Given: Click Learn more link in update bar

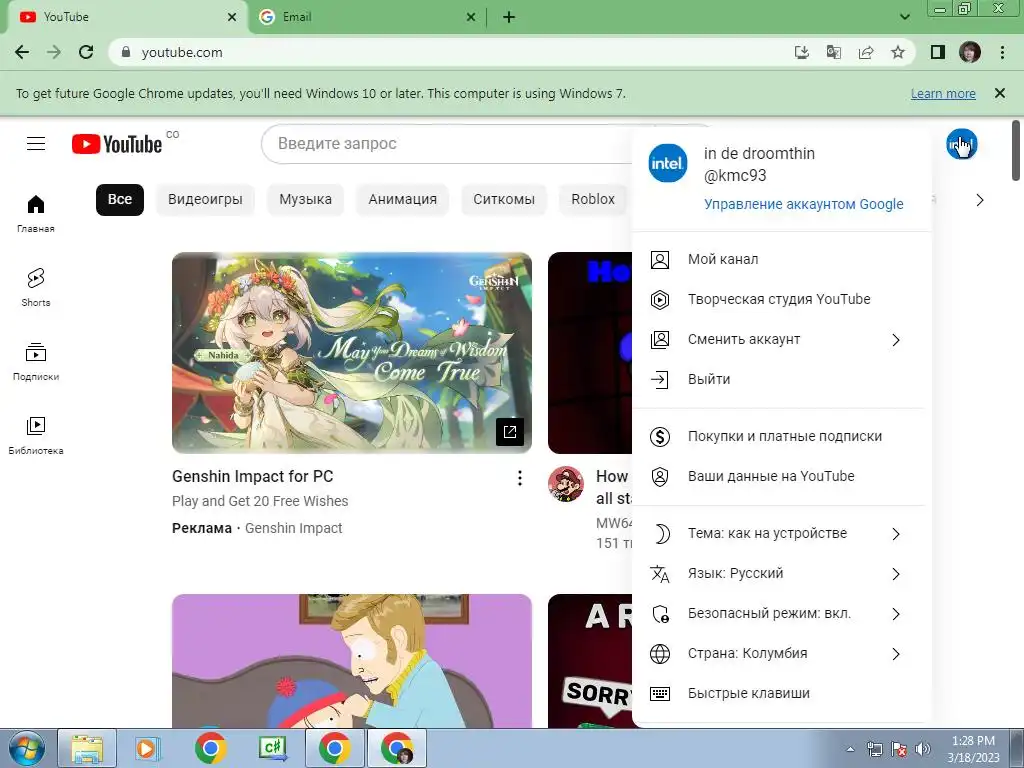Looking at the screenshot, I should [x=943, y=93].
